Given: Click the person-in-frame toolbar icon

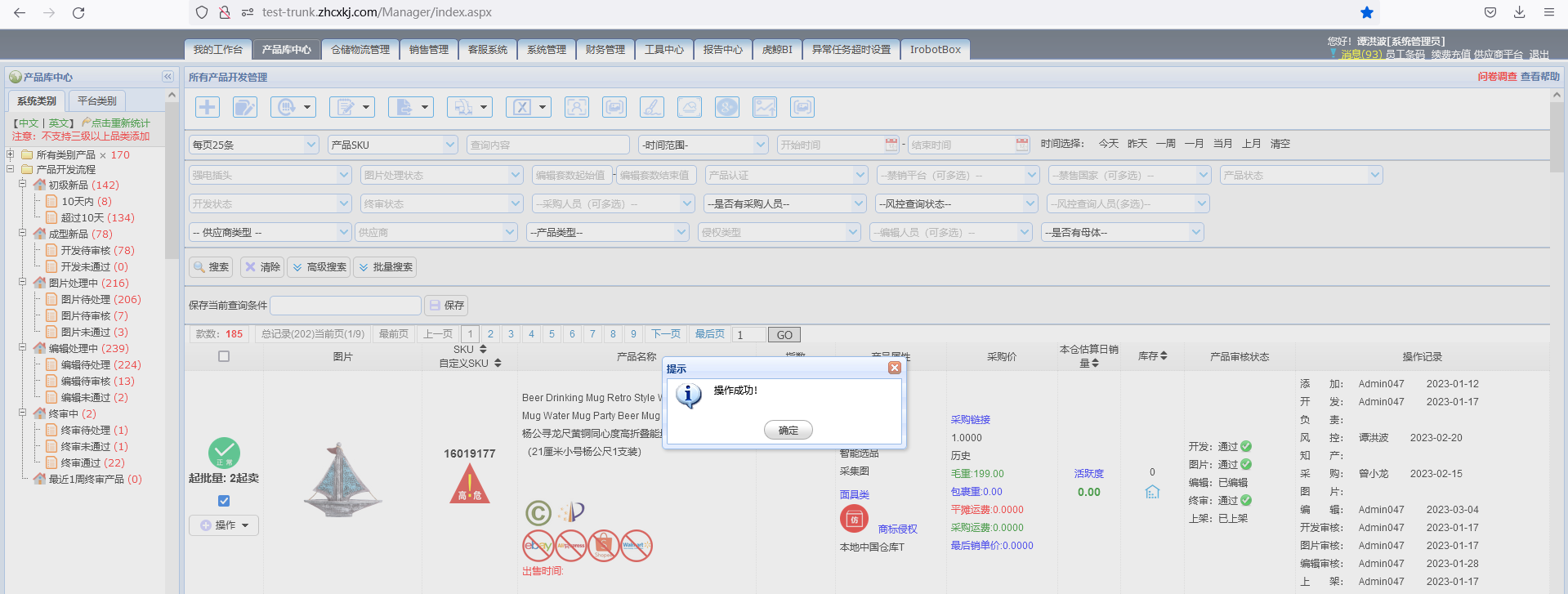Looking at the screenshot, I should pos(577,107).
